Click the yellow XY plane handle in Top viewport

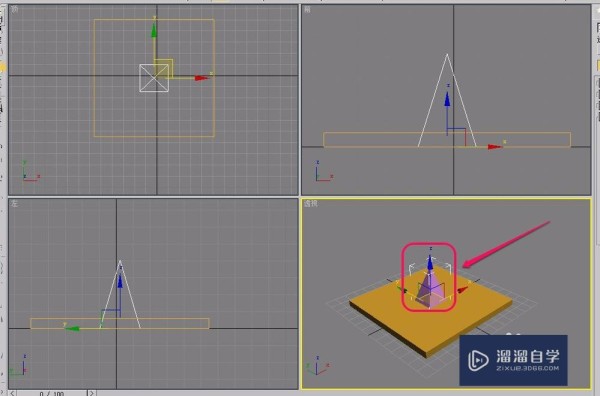pyautogui.click(x=164, y=68)
